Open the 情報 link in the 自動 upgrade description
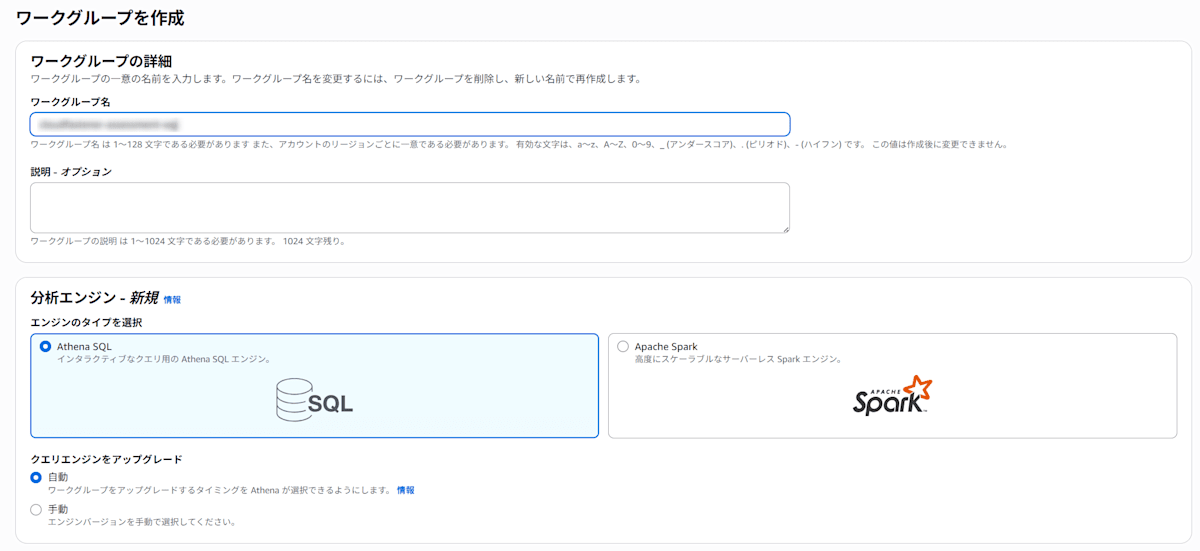 tap(405, 490)
